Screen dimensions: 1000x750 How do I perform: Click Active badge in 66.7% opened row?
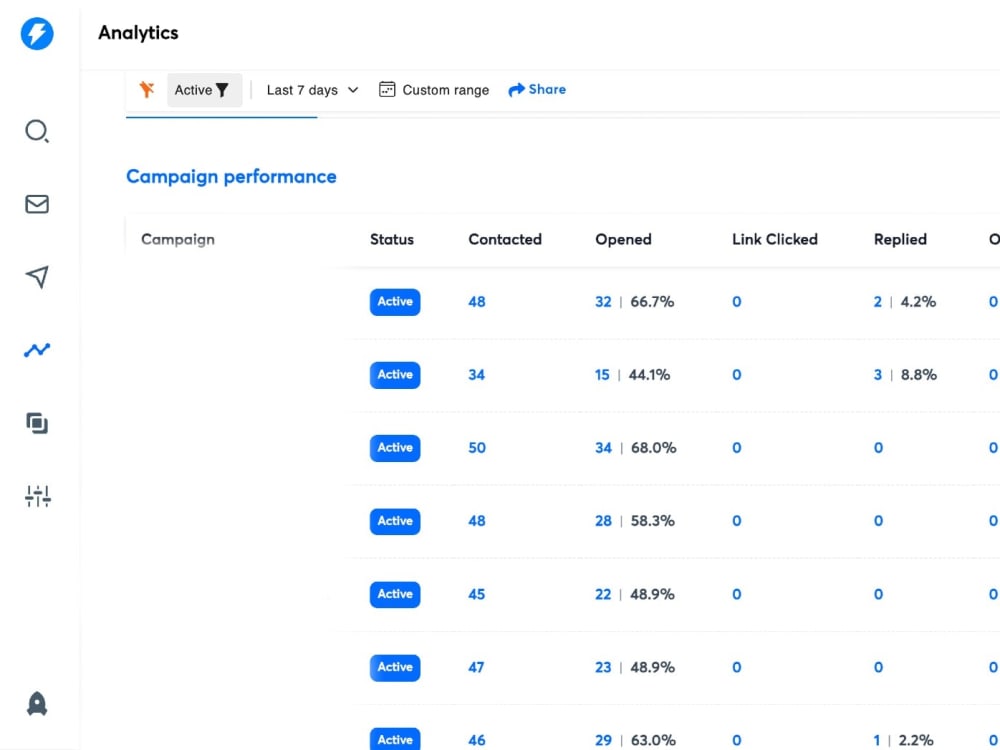[395, 302]
